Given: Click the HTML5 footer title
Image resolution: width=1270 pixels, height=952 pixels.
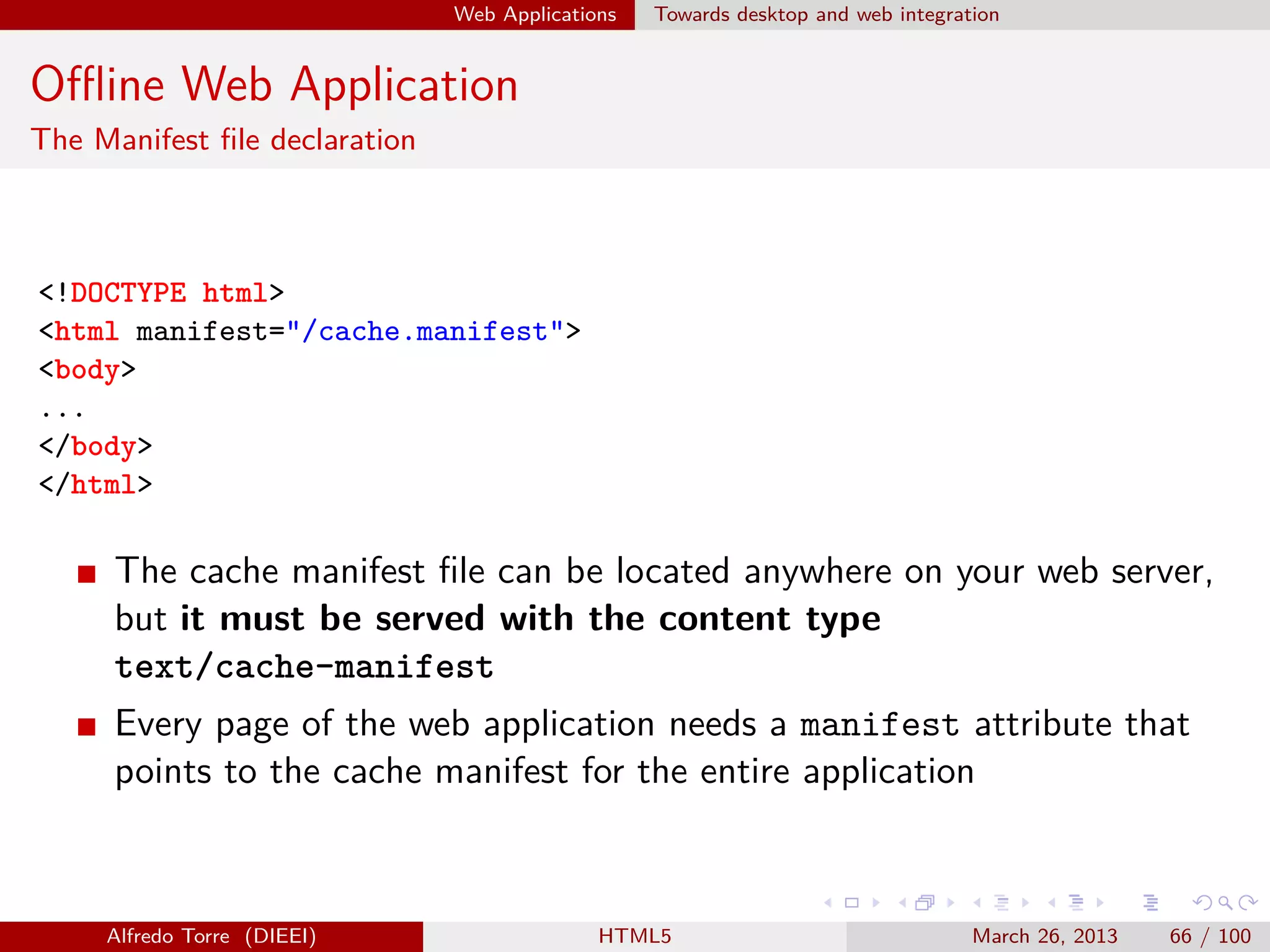Looking at the screenshot, I should point(635,936).
